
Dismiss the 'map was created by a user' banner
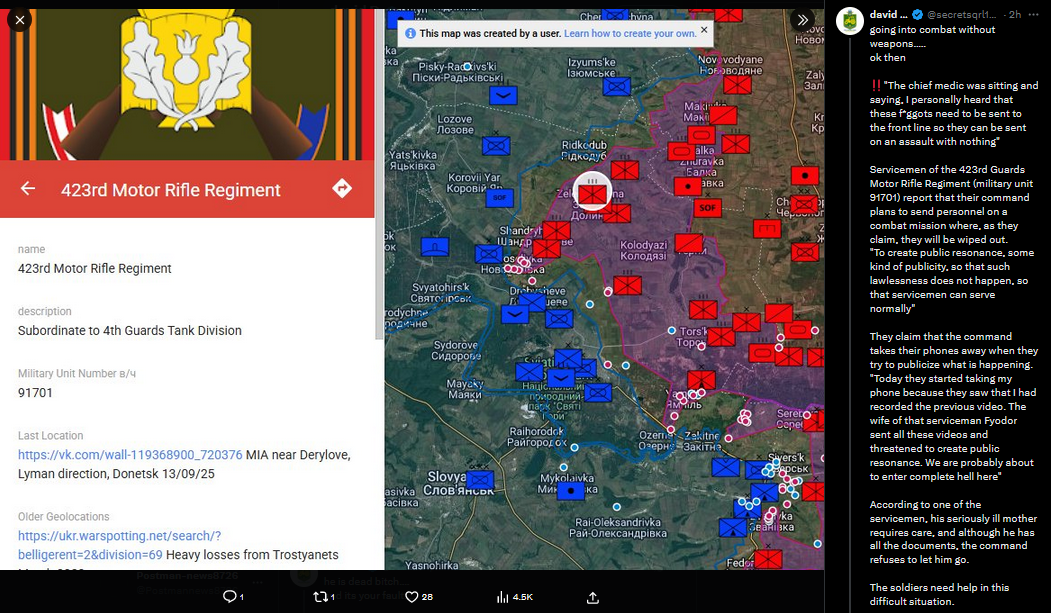(x=704, y=29)
